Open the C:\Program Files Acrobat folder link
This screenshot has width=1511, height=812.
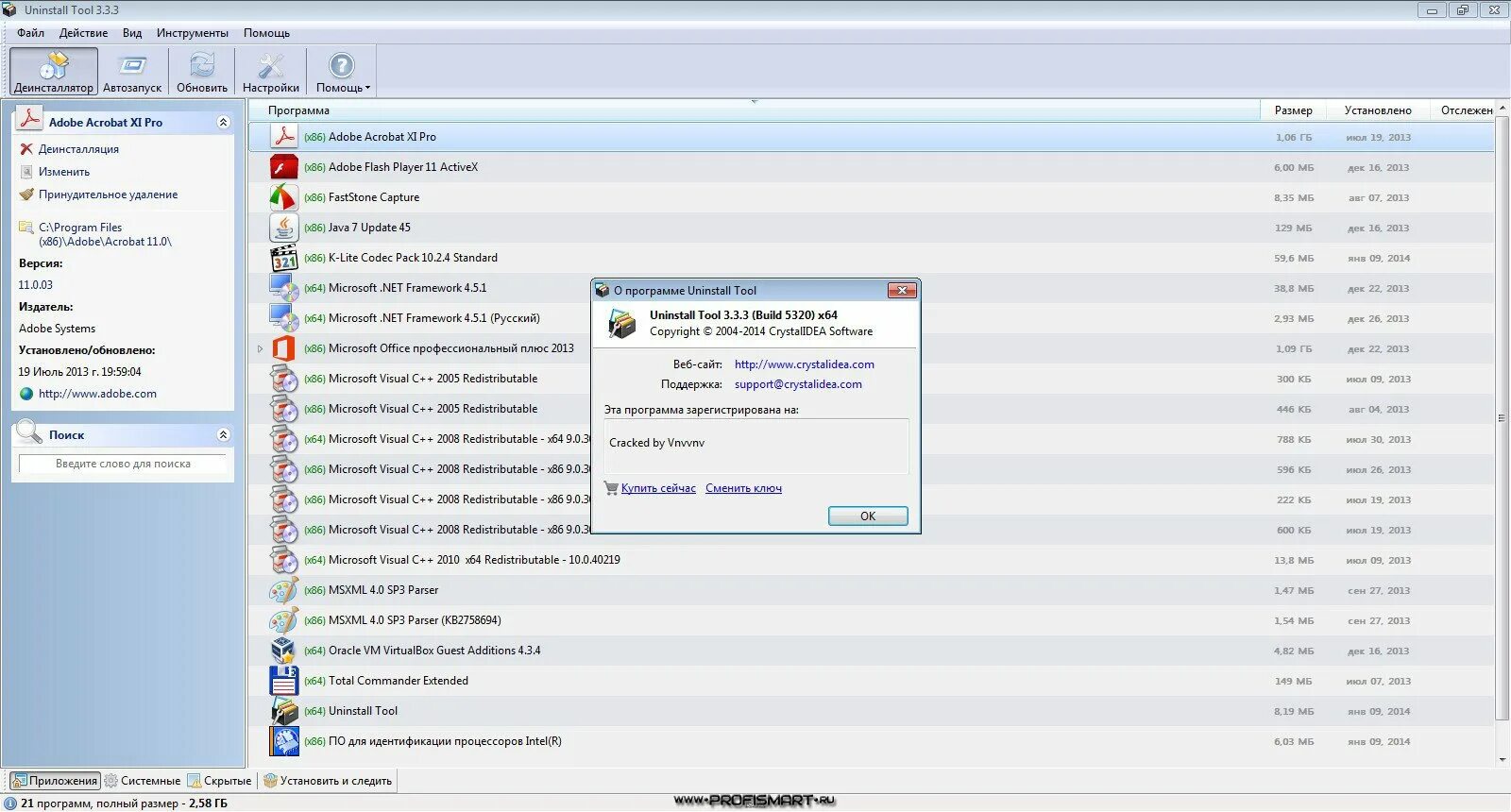105,234
